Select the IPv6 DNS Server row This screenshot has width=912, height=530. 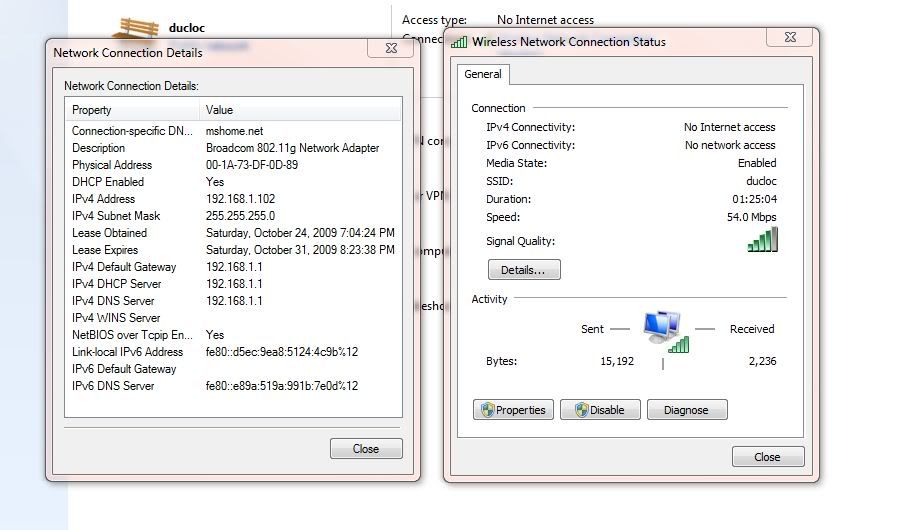(233, 386)
